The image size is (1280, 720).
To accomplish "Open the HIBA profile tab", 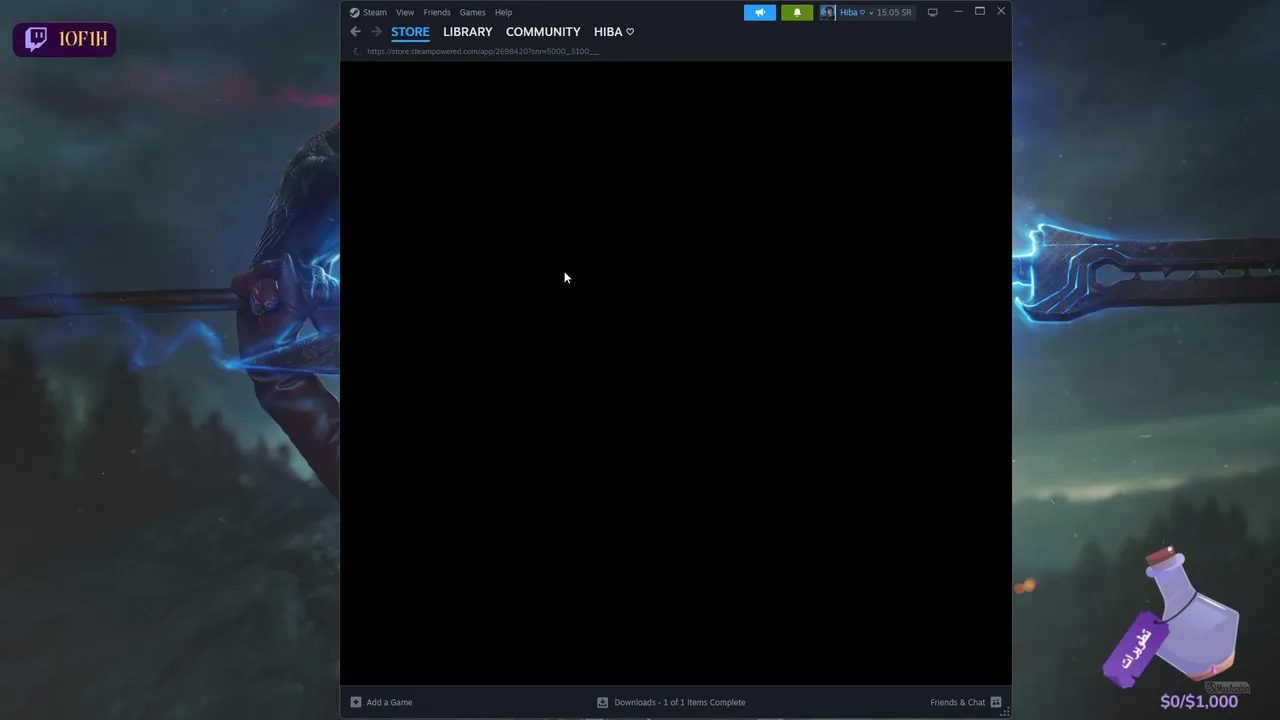I will pos(614,32).
